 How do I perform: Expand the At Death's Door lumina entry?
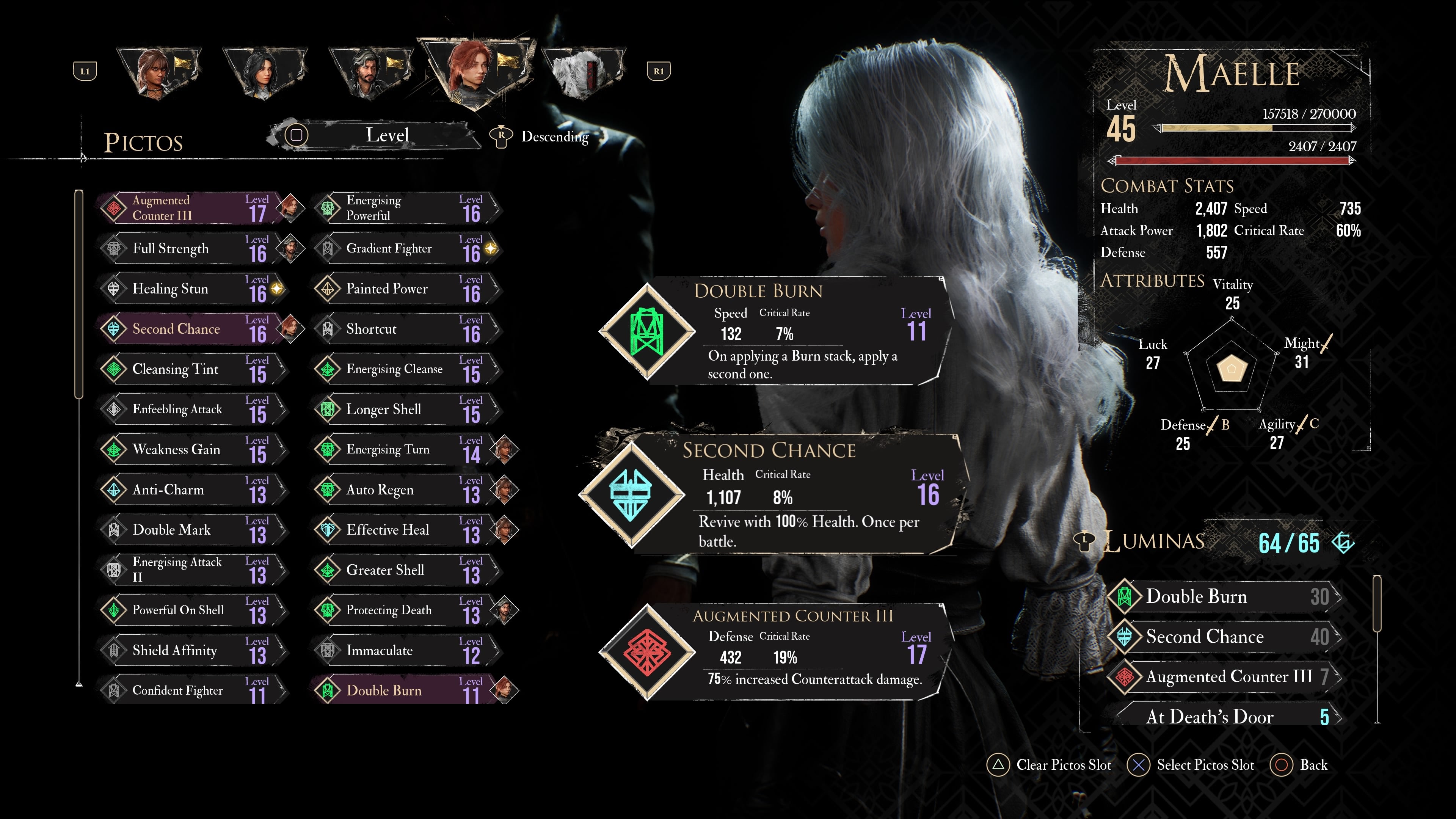(1227, 716)
